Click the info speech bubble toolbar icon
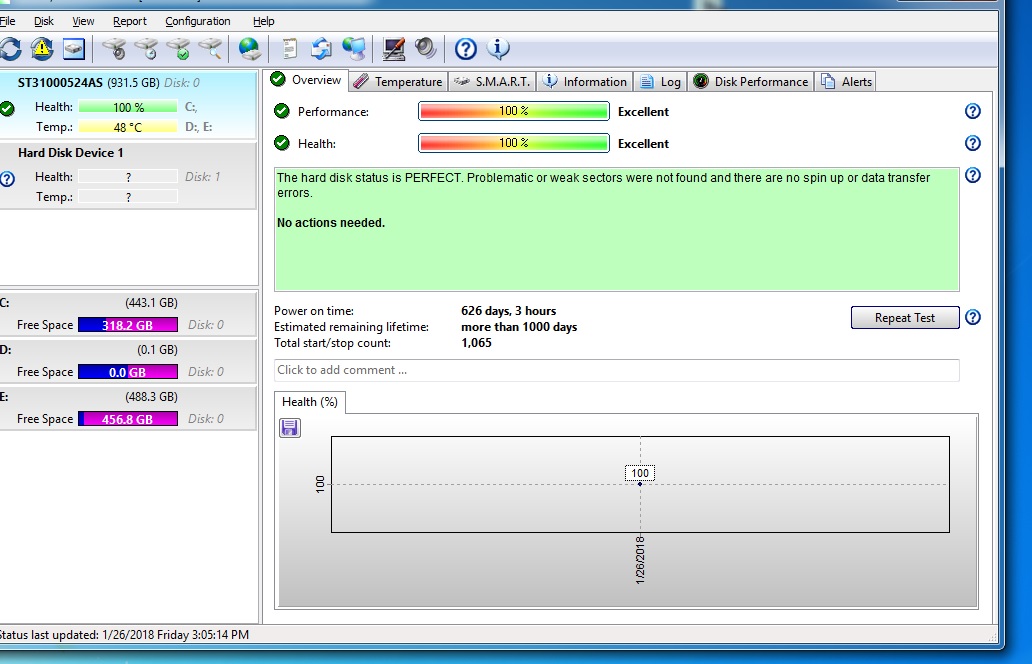Image resolution: width=1032 pixels, height=664 pixels. 498,48
